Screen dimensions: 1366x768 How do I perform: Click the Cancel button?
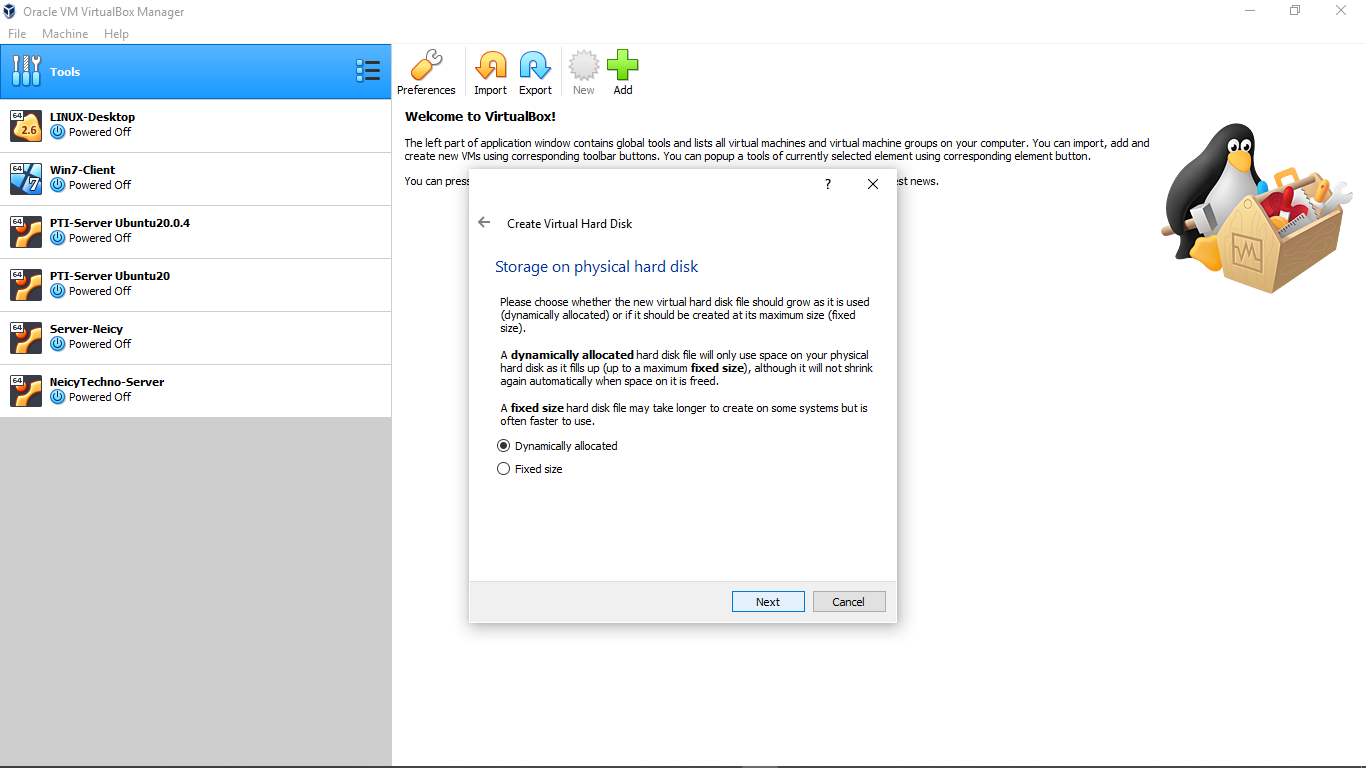(848, 602)
